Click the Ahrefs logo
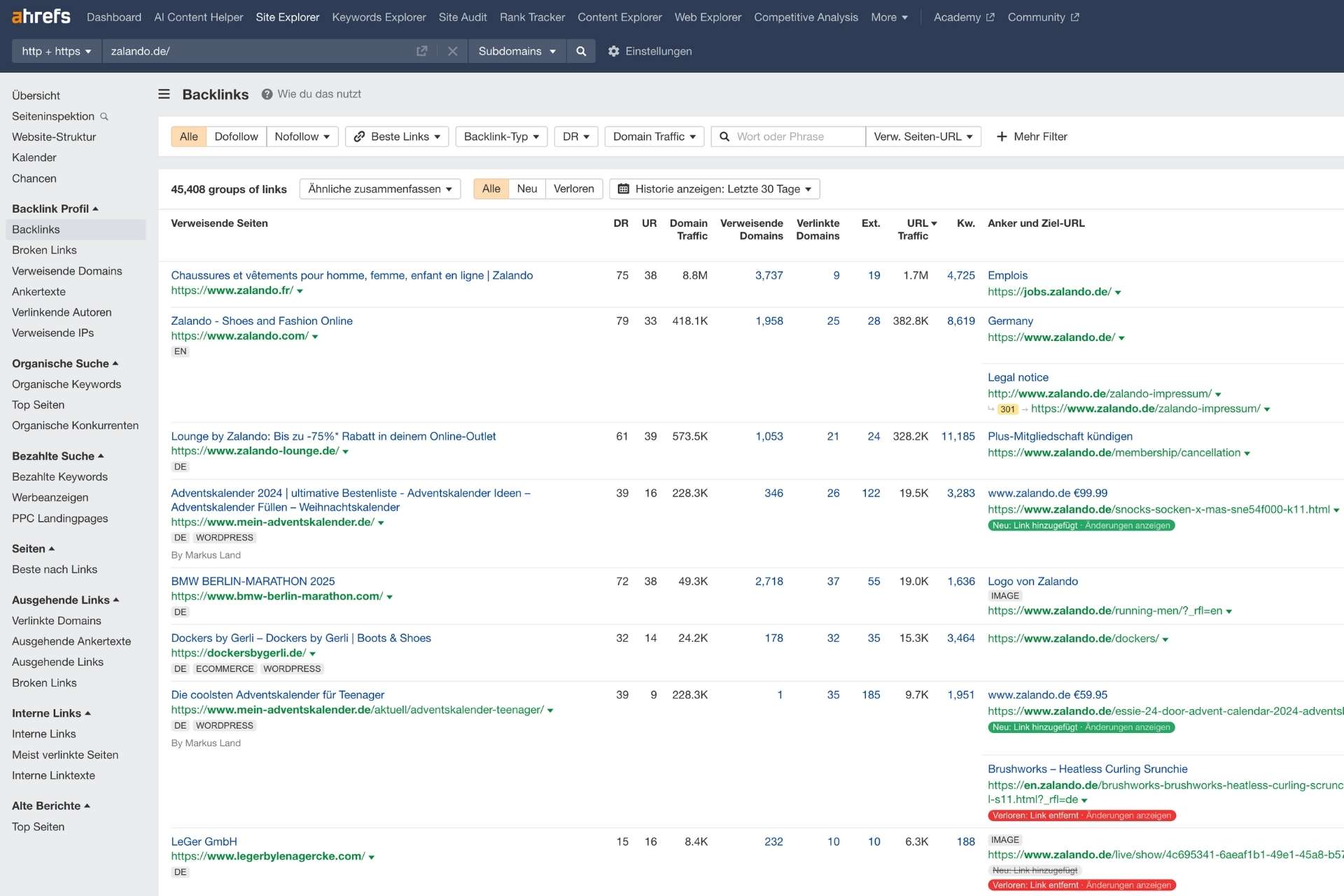Screen dimensions: 1344x896 (41, 16)
